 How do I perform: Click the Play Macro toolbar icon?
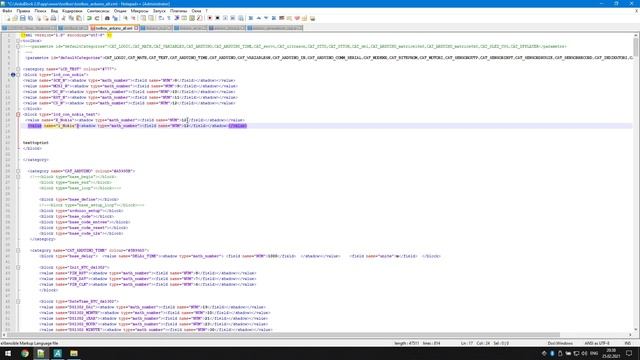click(224, 18)
